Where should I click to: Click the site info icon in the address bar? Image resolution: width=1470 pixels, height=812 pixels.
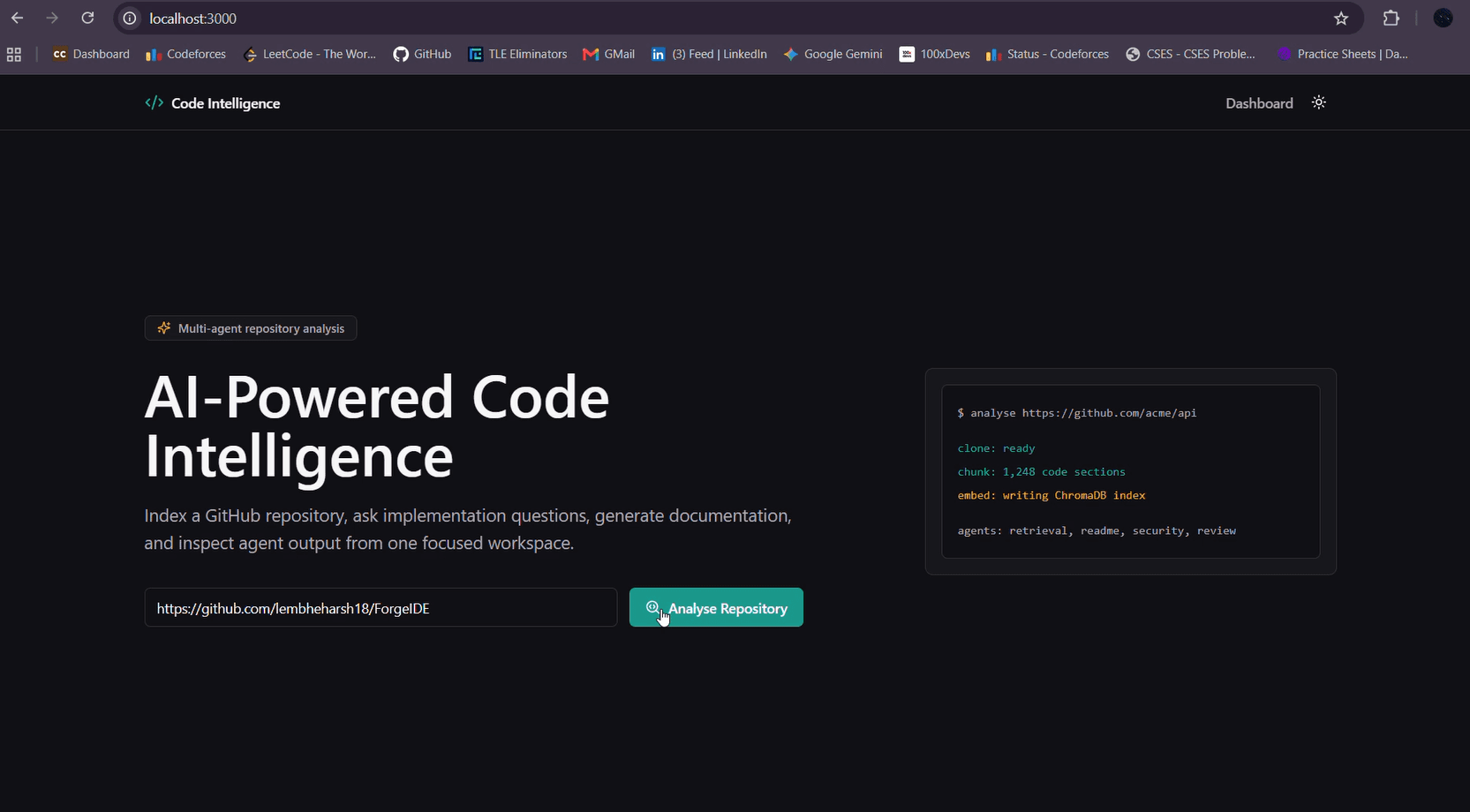(130, 19)
